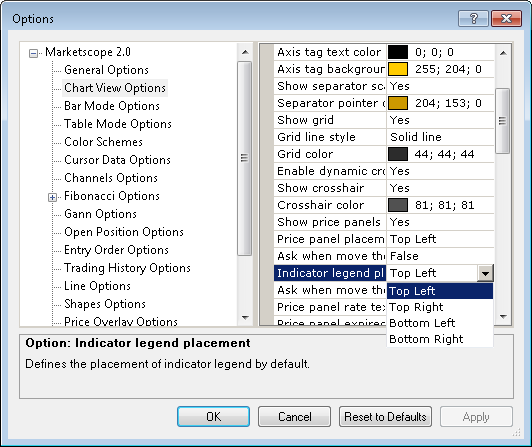Click the Grid line style Solid line value

pos(440,137)
